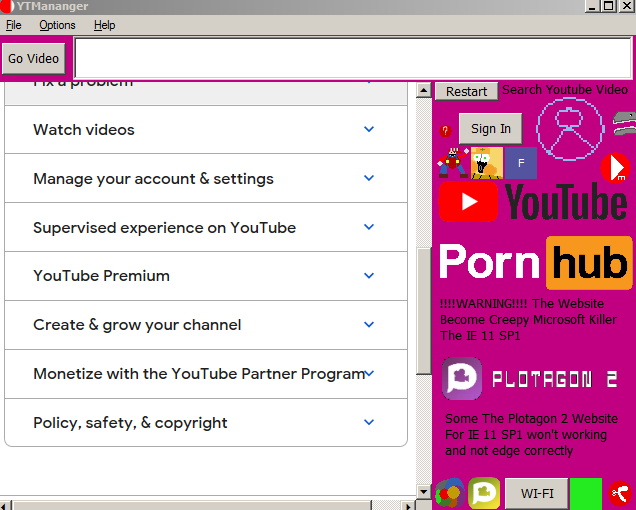Click the red YTMananger title bar icon

[x=7, y=6]
